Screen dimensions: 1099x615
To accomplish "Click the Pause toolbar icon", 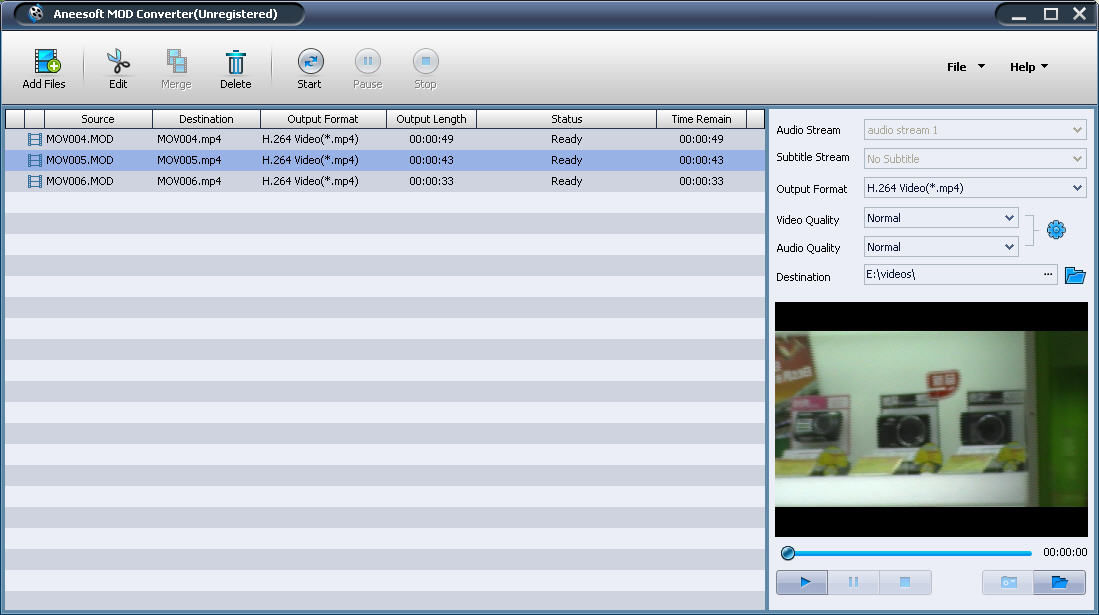I will (367, 61).
